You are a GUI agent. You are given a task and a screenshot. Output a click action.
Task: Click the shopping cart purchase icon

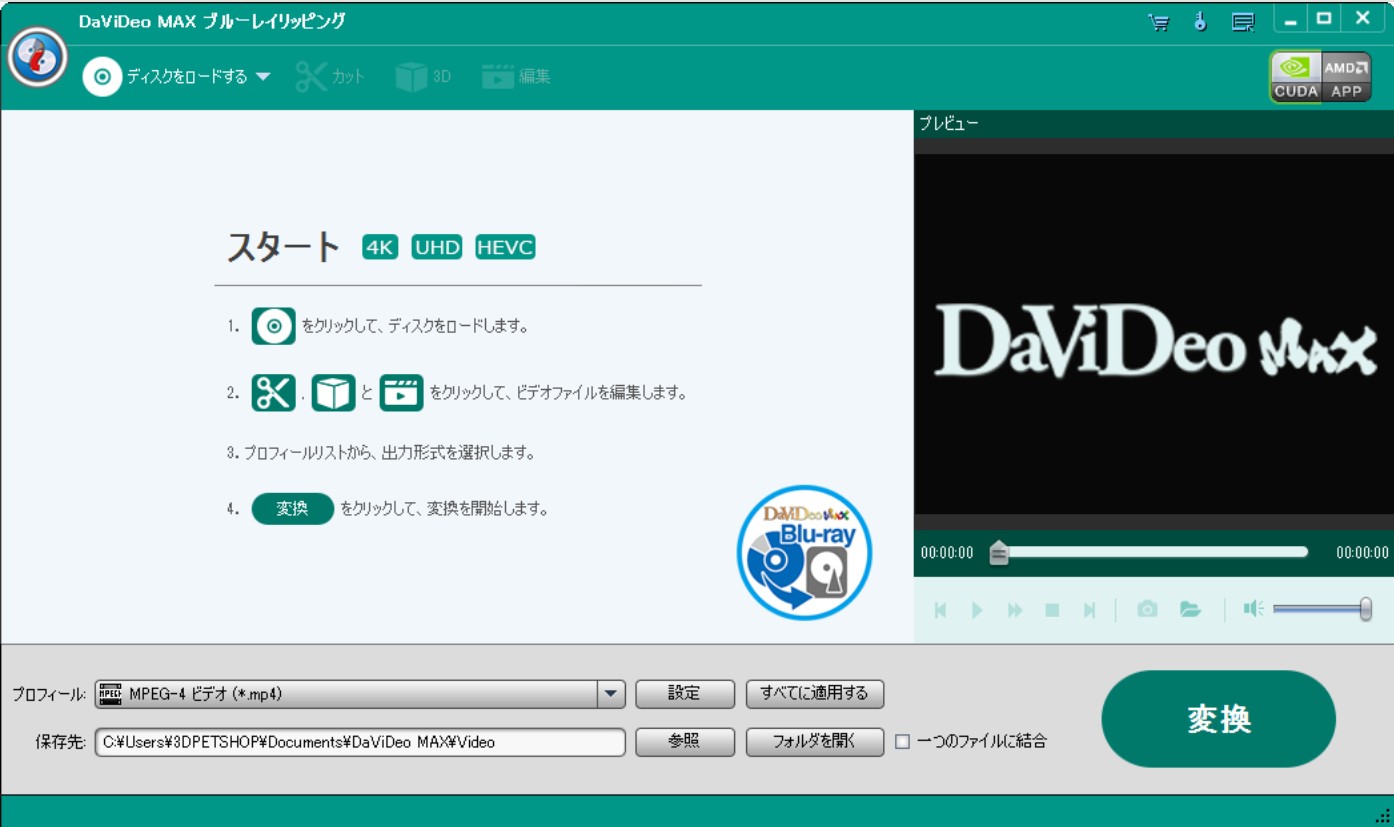pyautogui.click(x=1159, y=21)
